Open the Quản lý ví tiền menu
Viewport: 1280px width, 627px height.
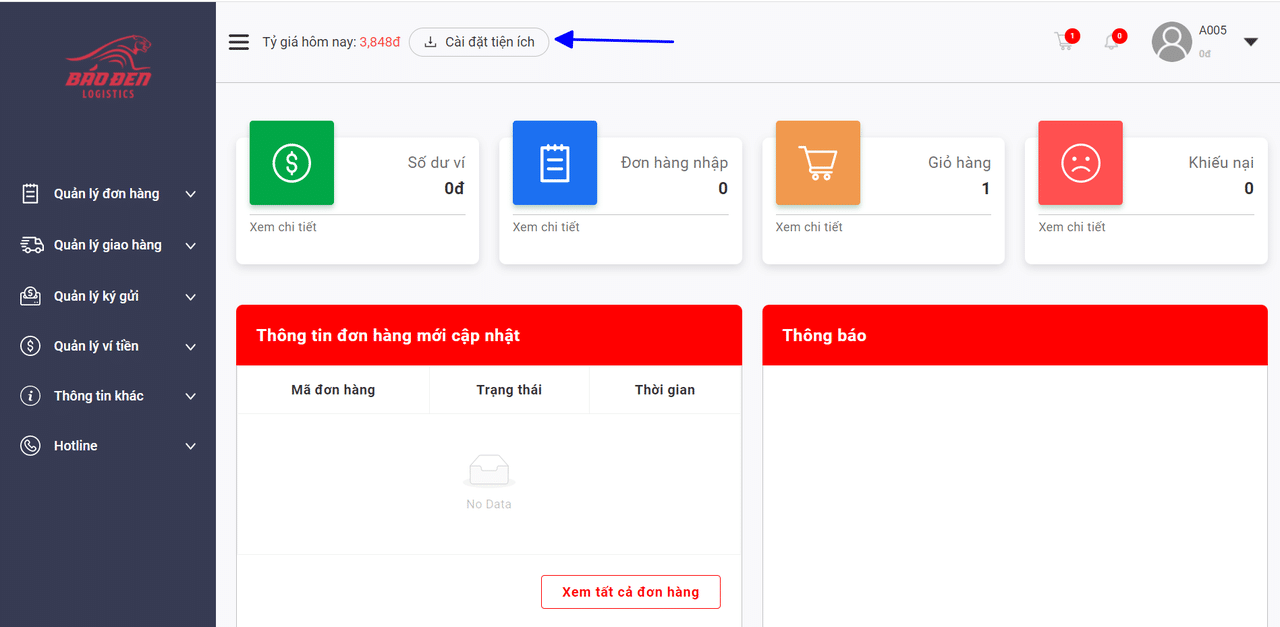96,346
